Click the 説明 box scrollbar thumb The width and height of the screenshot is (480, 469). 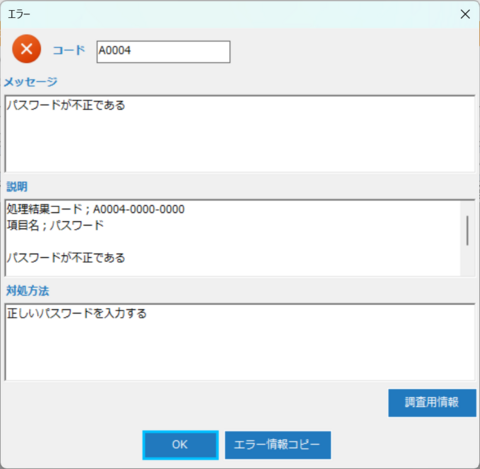click(467, 230)
